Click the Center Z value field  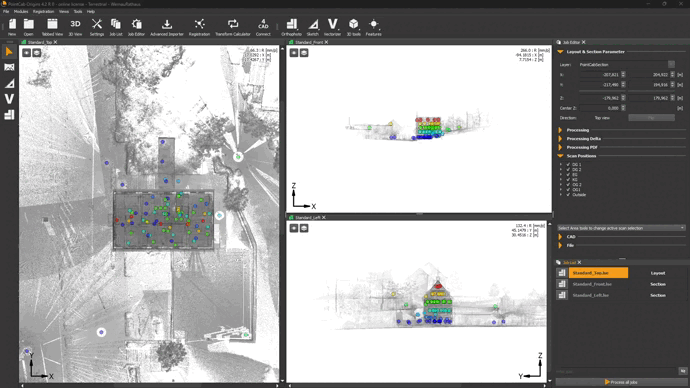pos(599,108)
